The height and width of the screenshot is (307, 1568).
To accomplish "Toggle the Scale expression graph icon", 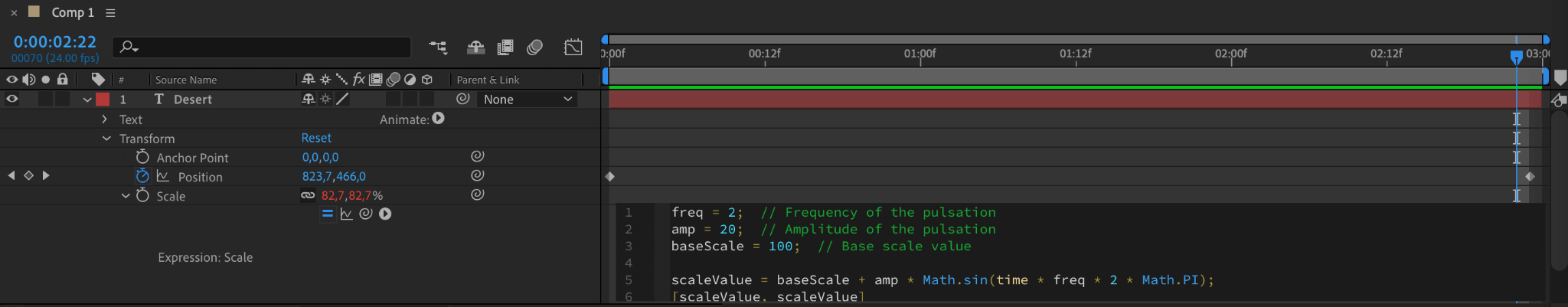I will pos(346,214).
